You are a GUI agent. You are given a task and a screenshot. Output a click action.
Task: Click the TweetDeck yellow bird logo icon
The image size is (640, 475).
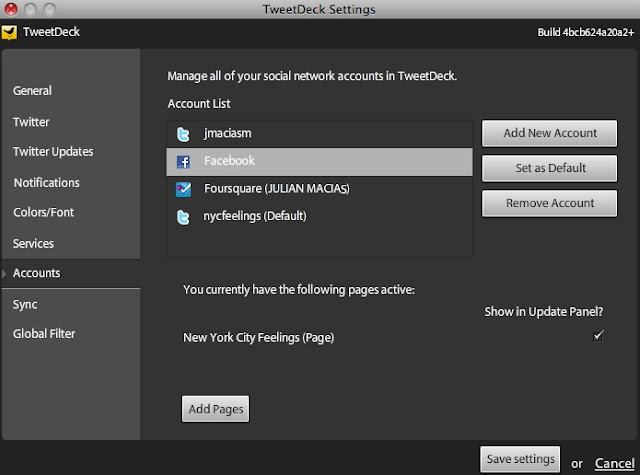pos(9,32)
